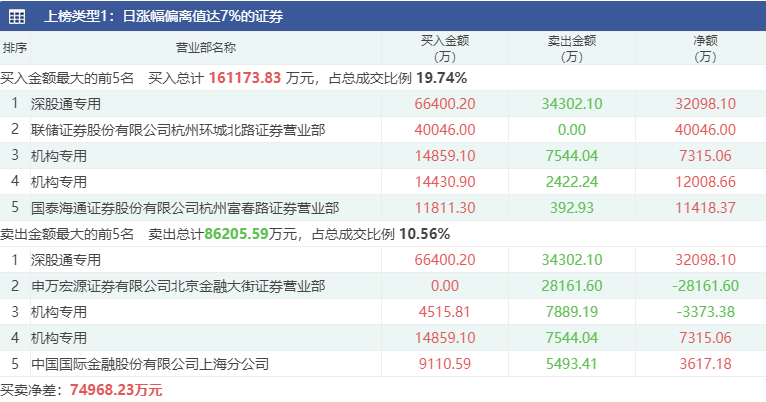Click 联储证券股份有限公司杭州环城北路证券营业部

(178, 130)
